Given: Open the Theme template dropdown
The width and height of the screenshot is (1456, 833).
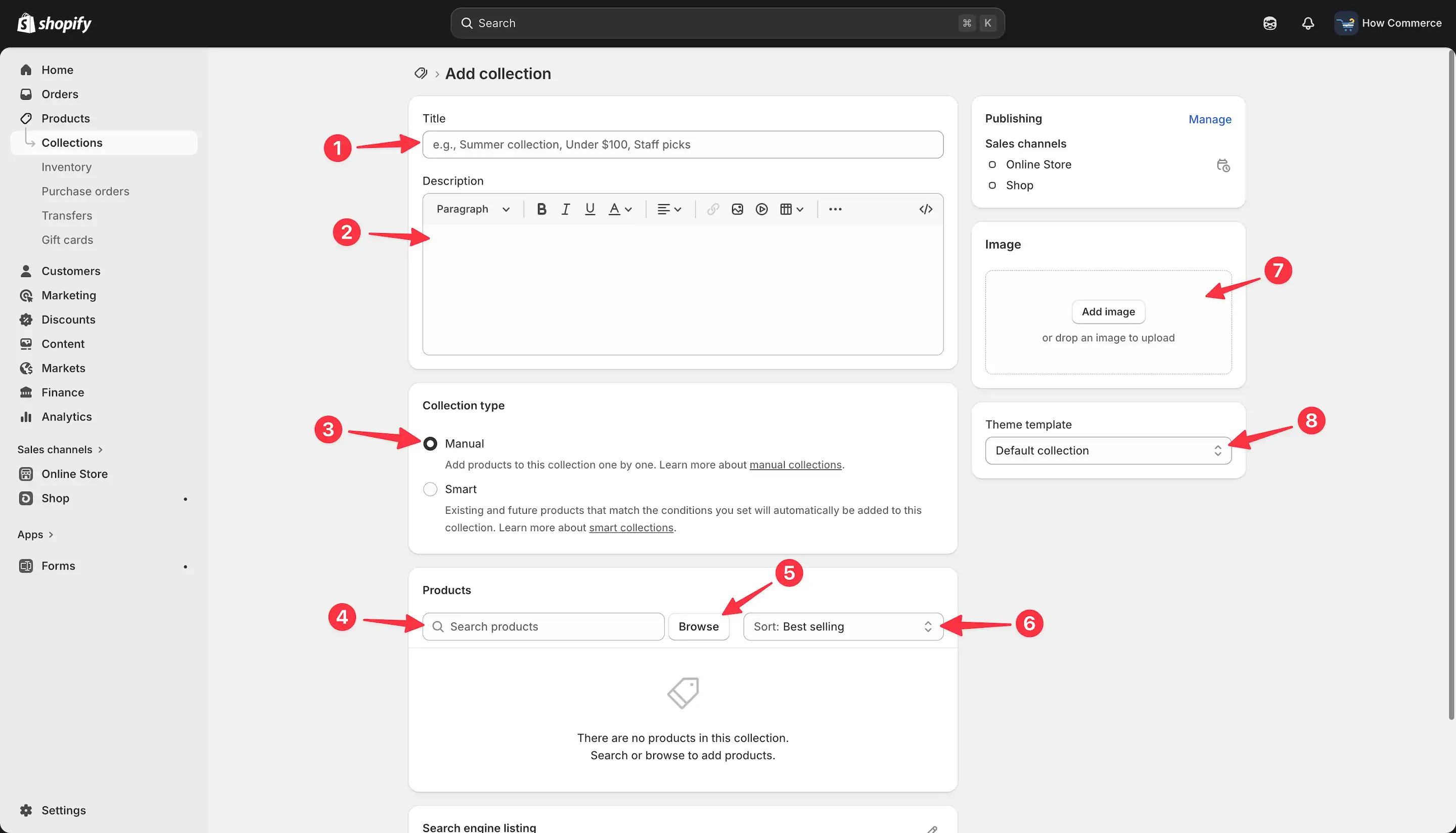Looking at the screenshot, I should point(1108,451).
